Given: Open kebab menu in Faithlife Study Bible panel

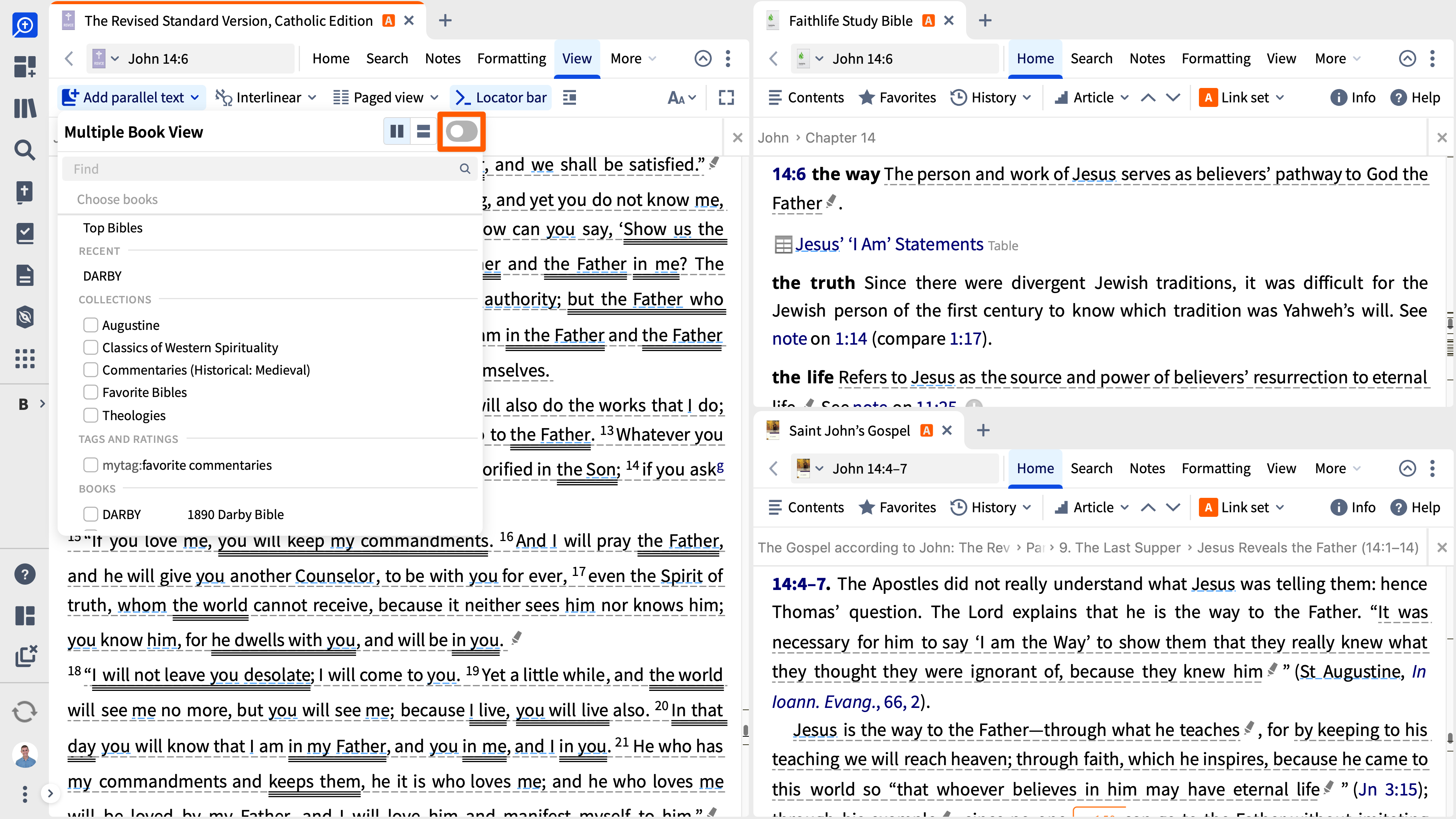Looking at the screenshot, I should (1432, 59).
